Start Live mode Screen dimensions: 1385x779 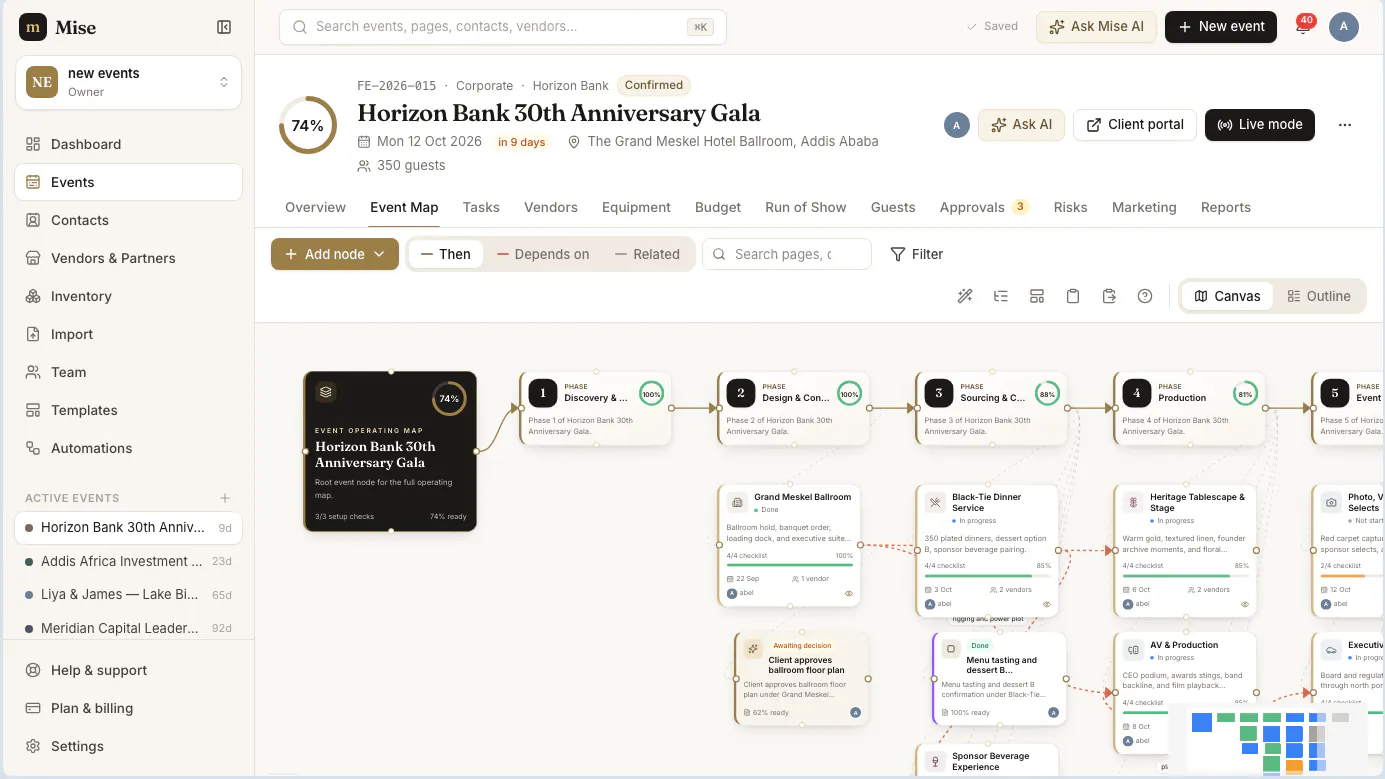[x=1260, y=125]
